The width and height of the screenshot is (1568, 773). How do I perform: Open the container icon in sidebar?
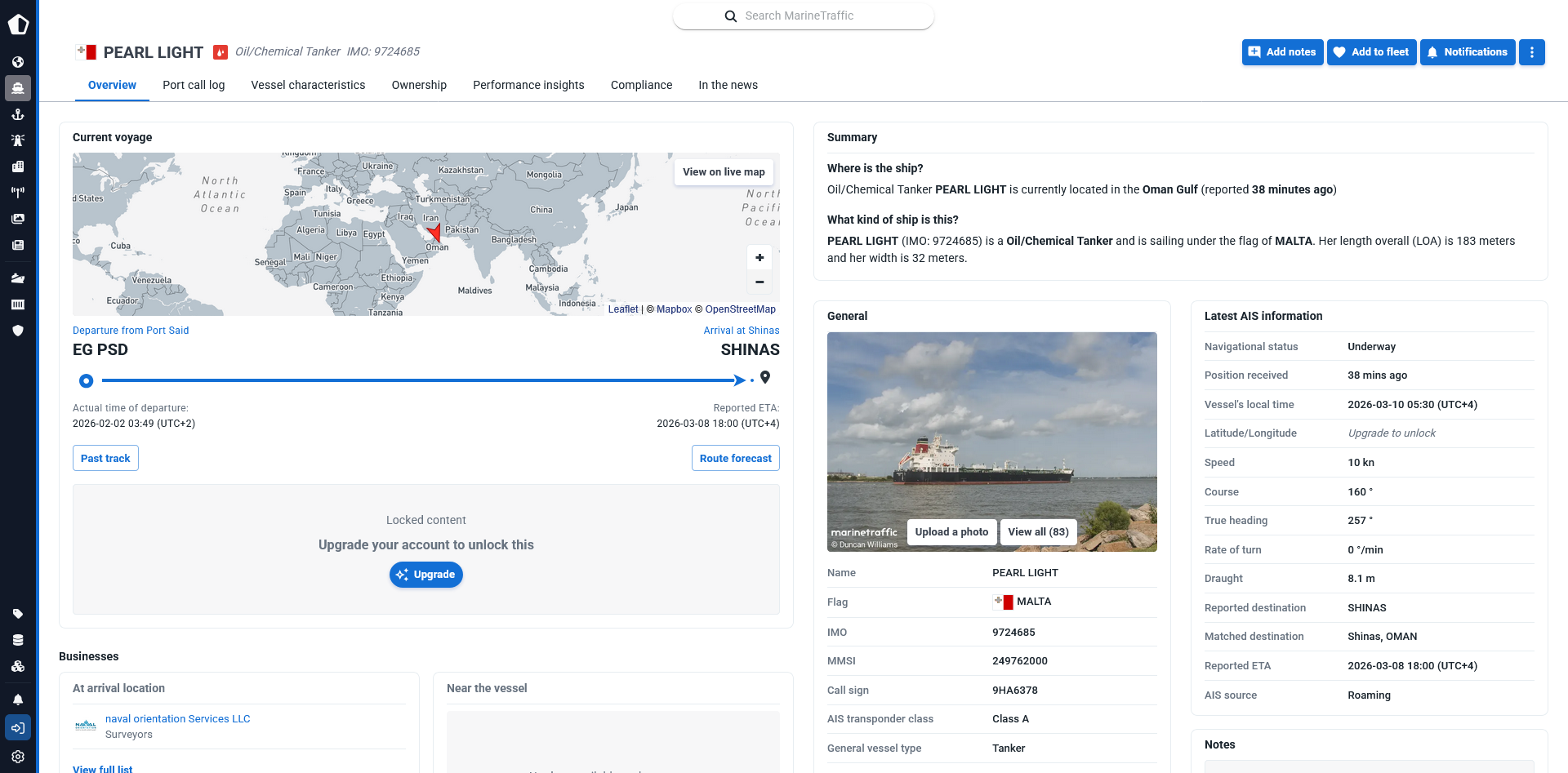[18, 304]
